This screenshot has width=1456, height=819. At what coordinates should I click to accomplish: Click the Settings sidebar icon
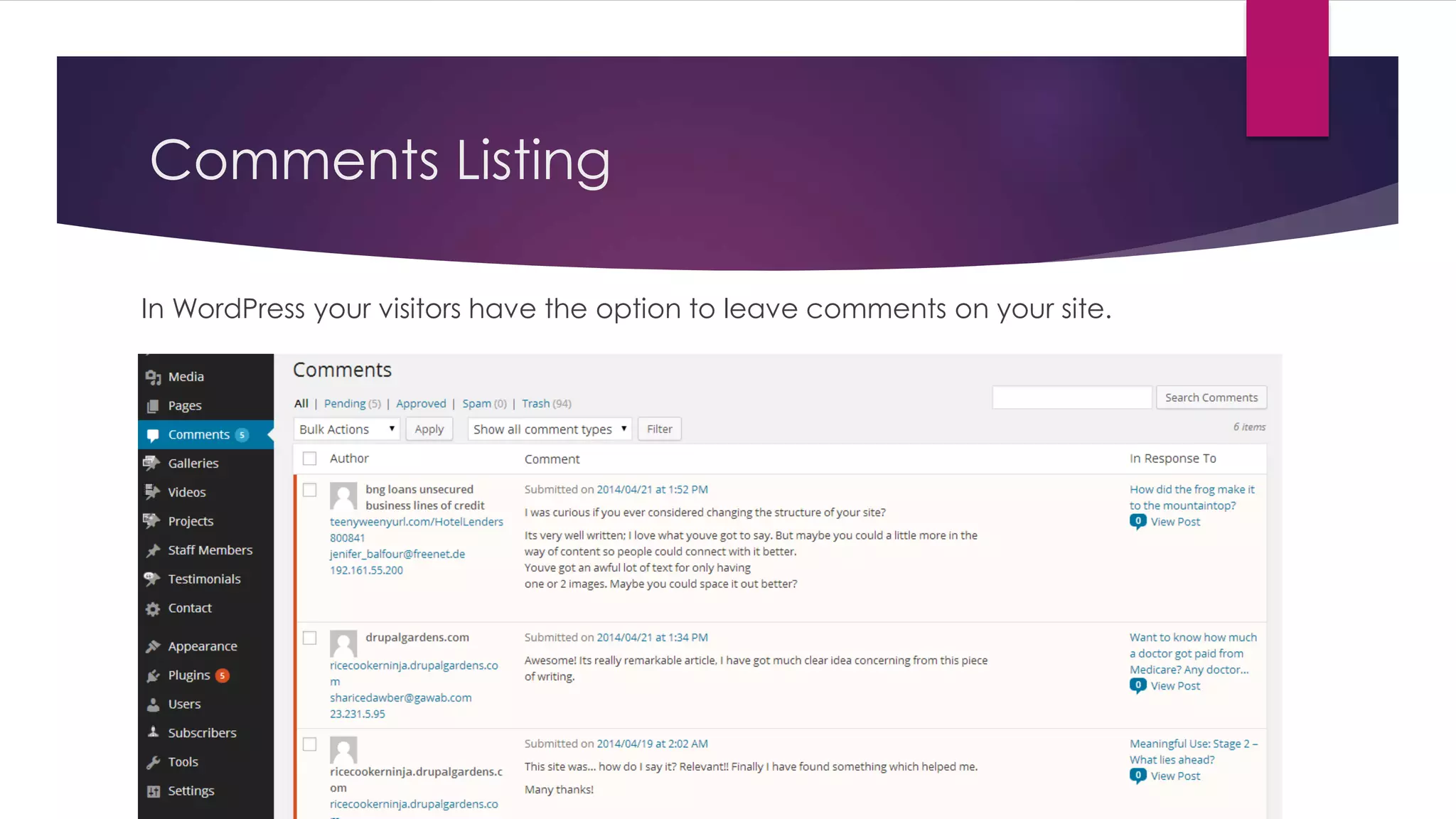153,791
